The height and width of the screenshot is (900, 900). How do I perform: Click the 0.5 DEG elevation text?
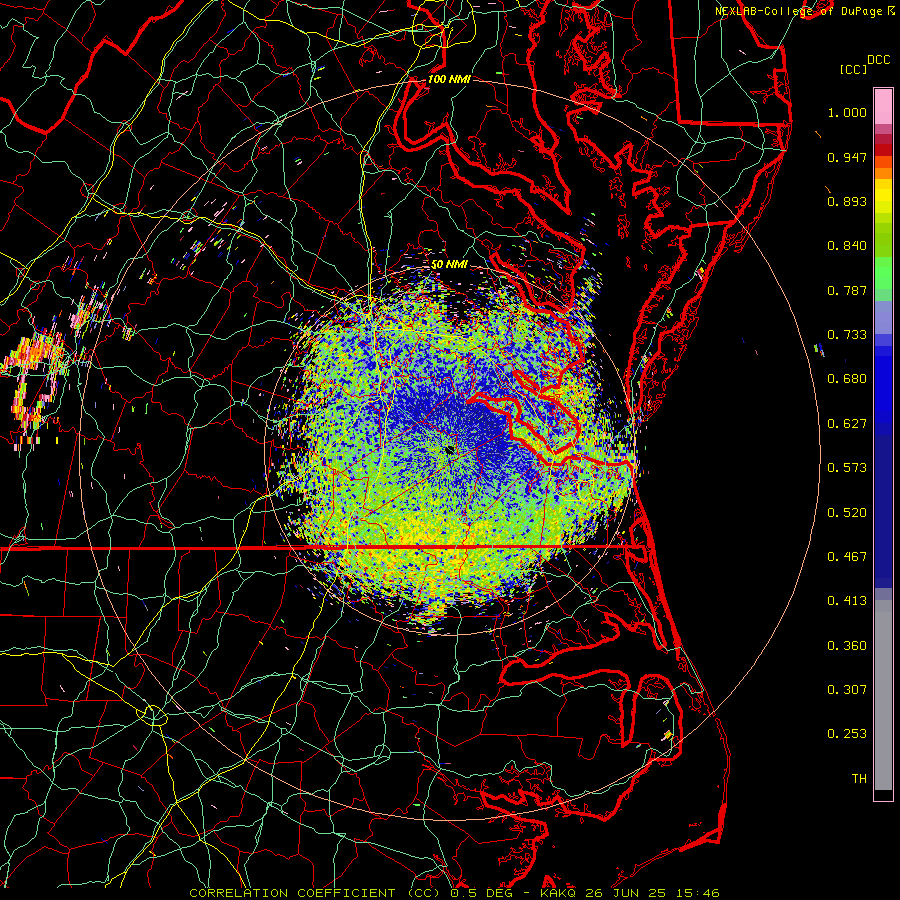point(481,893)
